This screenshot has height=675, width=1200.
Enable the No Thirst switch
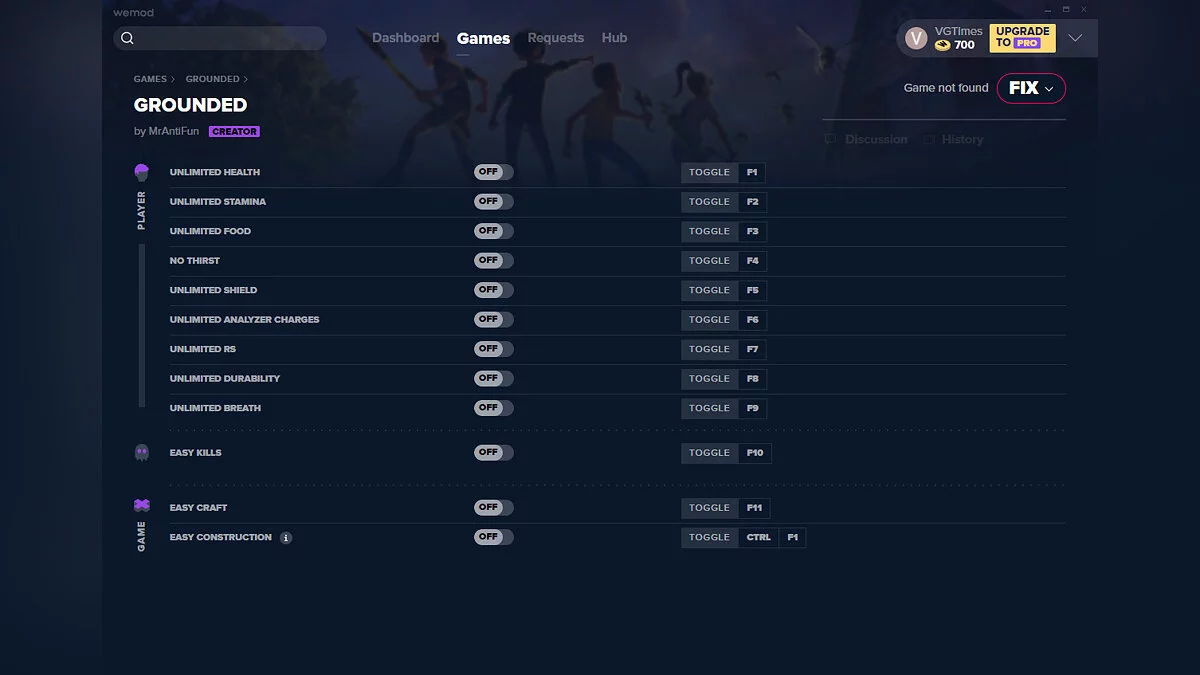[494, 260]
